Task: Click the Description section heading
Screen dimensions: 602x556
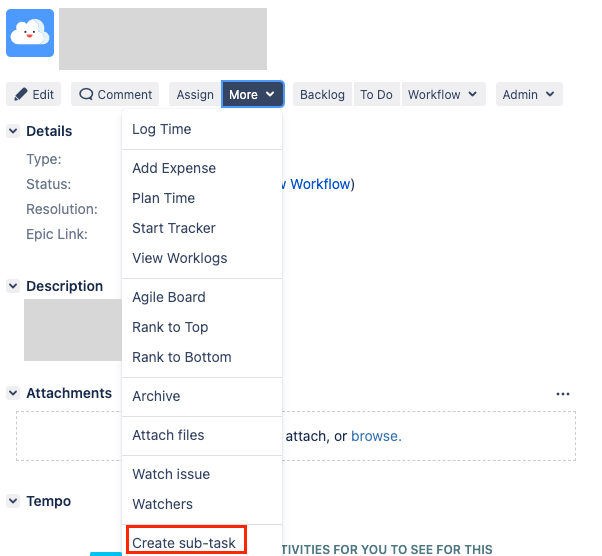Action: click(x=64, y=286)
